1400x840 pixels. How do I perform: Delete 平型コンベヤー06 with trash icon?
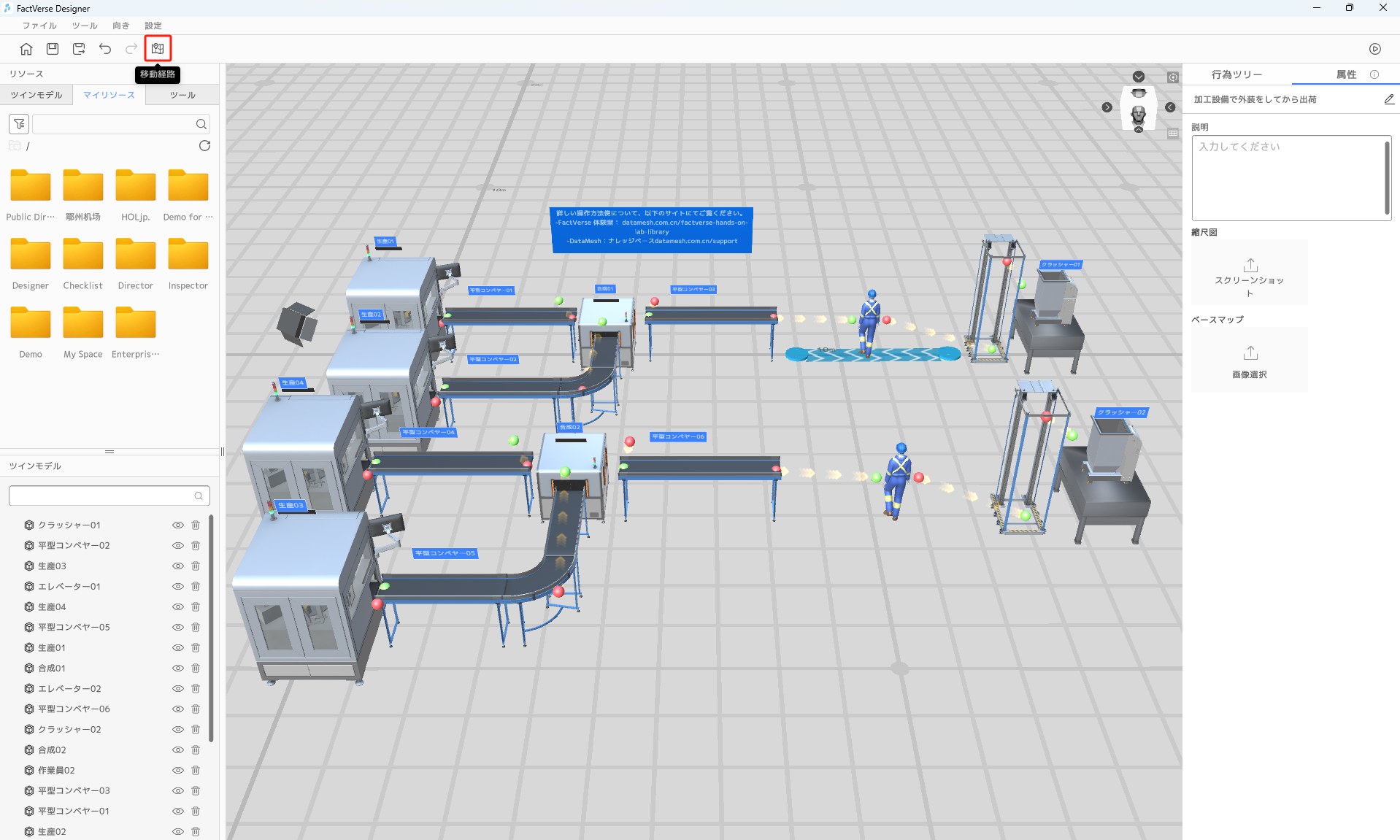(x=196, y=709)
